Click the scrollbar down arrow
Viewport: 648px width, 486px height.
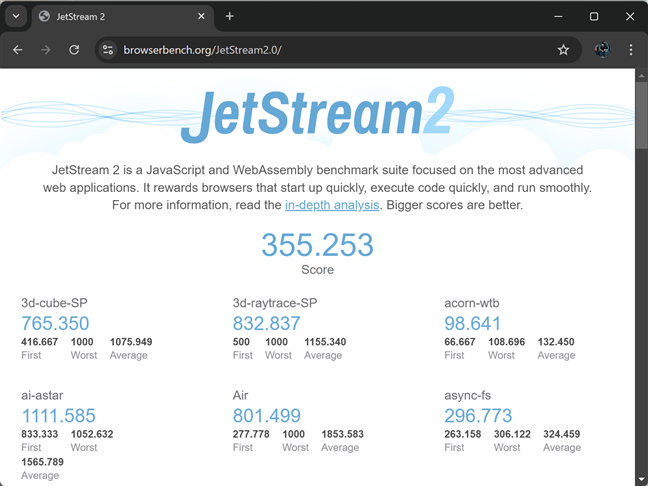point(641,479)
